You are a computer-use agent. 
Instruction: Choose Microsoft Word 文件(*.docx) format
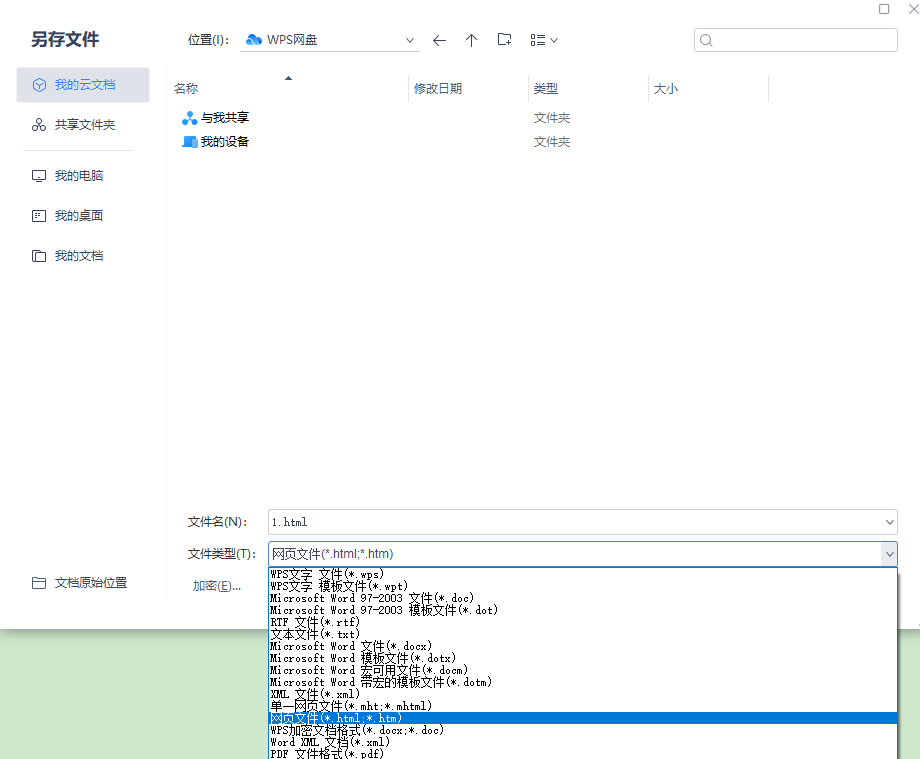583,646
